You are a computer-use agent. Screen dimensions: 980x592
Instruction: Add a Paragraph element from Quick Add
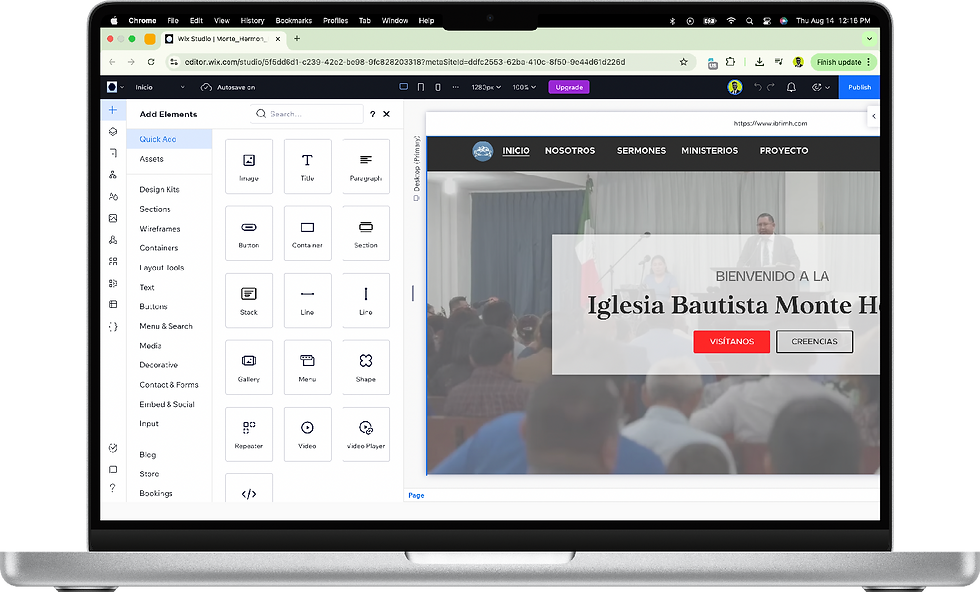pos(366,166)
